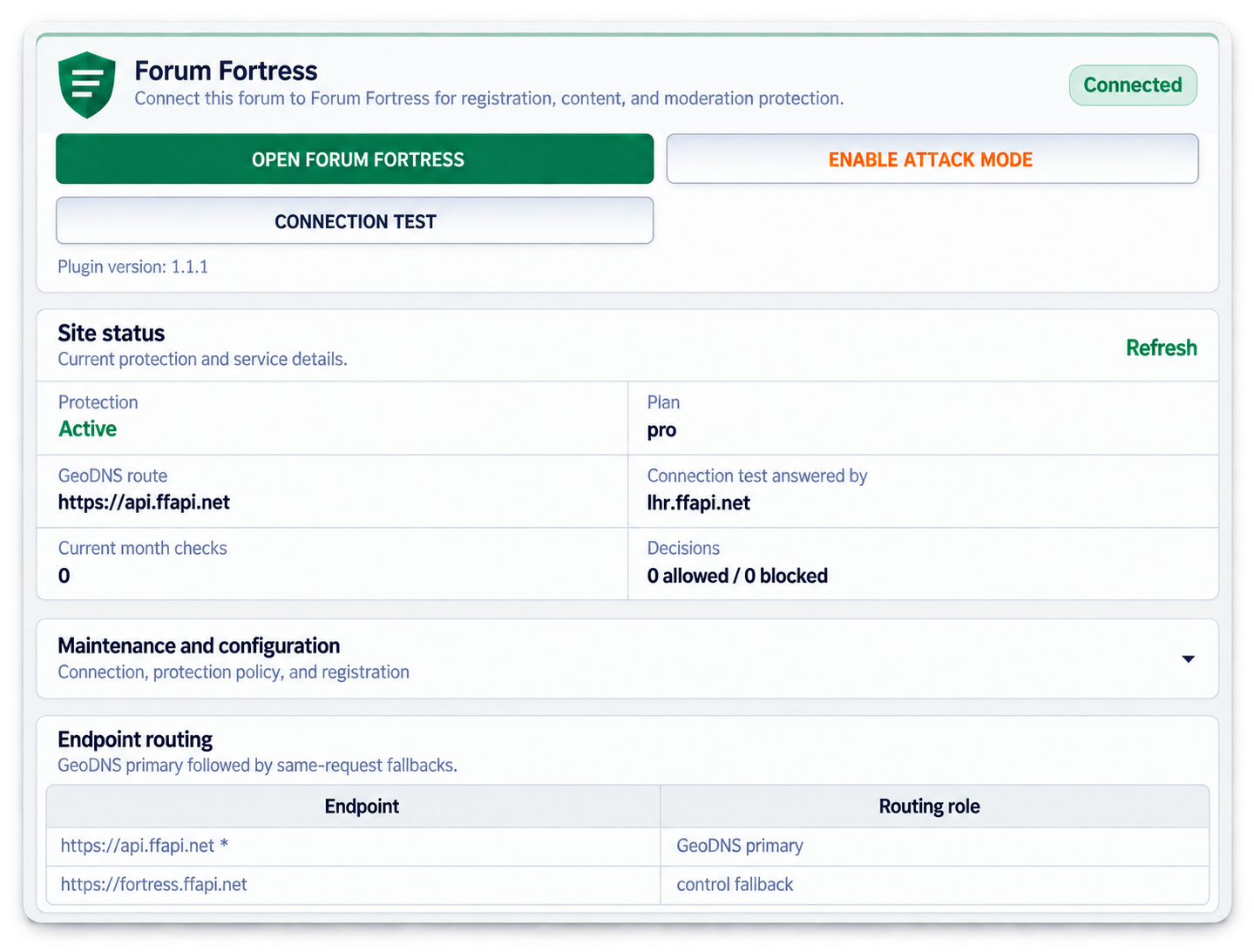Click the Forum Fortress title text
This screenshot has height=952, width=1254.
pyautogui.click(x=226, y=71)
